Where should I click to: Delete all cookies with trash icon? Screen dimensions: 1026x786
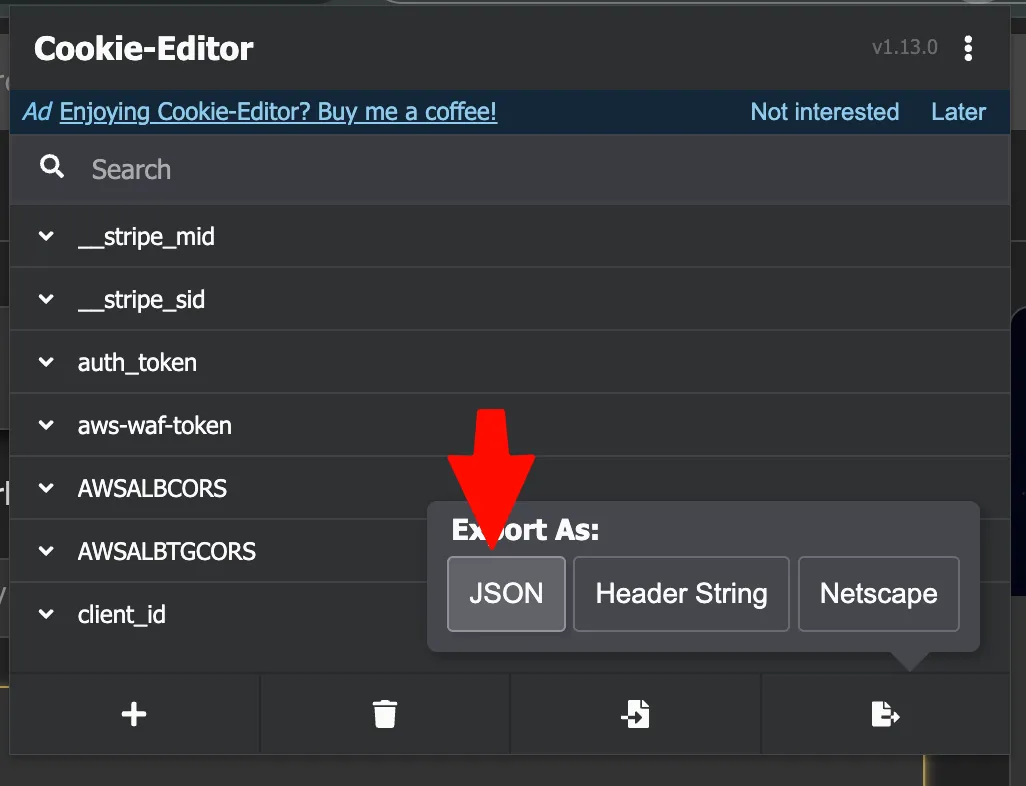[x=385, y=714]
